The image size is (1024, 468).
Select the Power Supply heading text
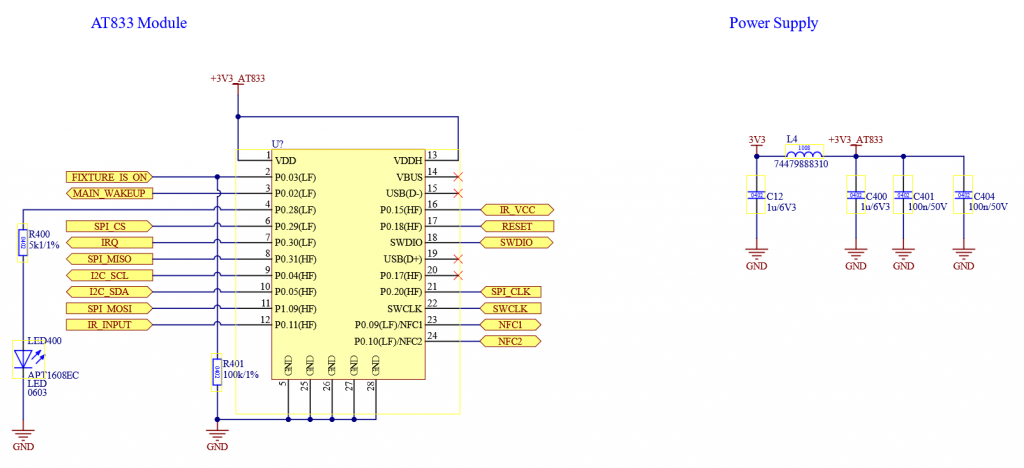coord(773,23)
